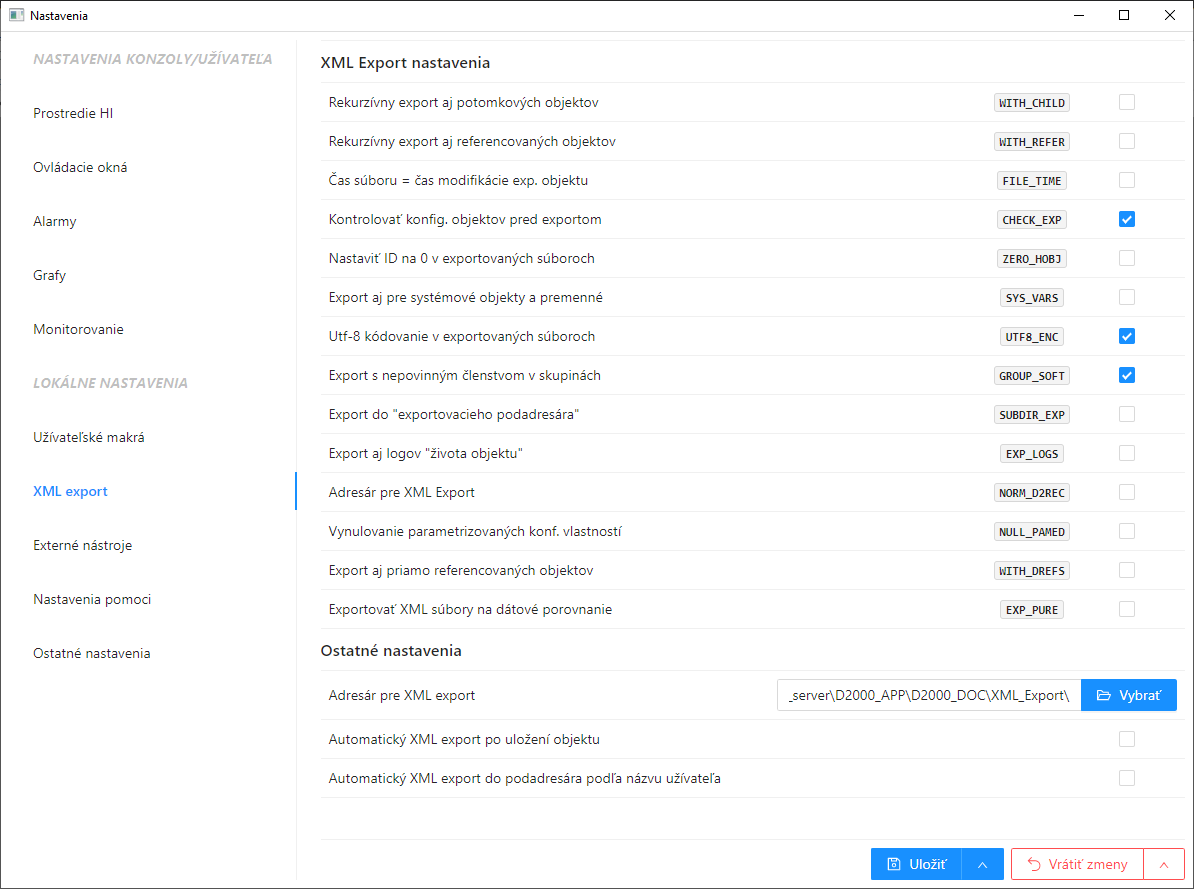Screen dimensions: 1194x889
Task: Maximize the Nastavenia window
Action: coord(1124,15)
